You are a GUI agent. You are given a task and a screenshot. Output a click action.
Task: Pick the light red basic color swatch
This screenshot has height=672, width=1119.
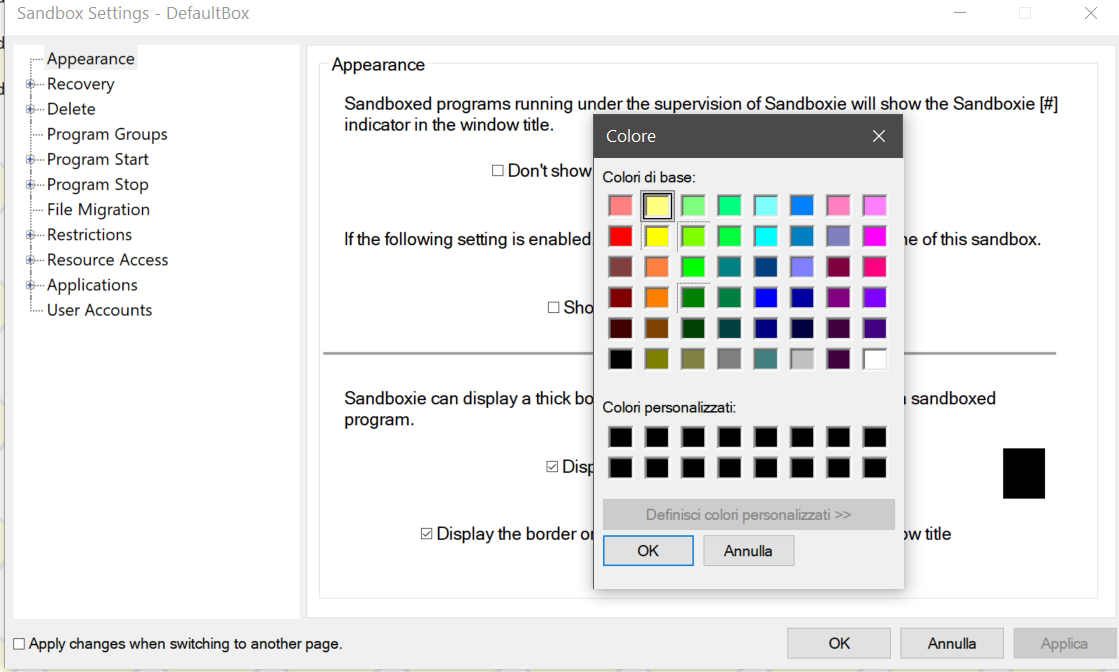click(620, 205)
